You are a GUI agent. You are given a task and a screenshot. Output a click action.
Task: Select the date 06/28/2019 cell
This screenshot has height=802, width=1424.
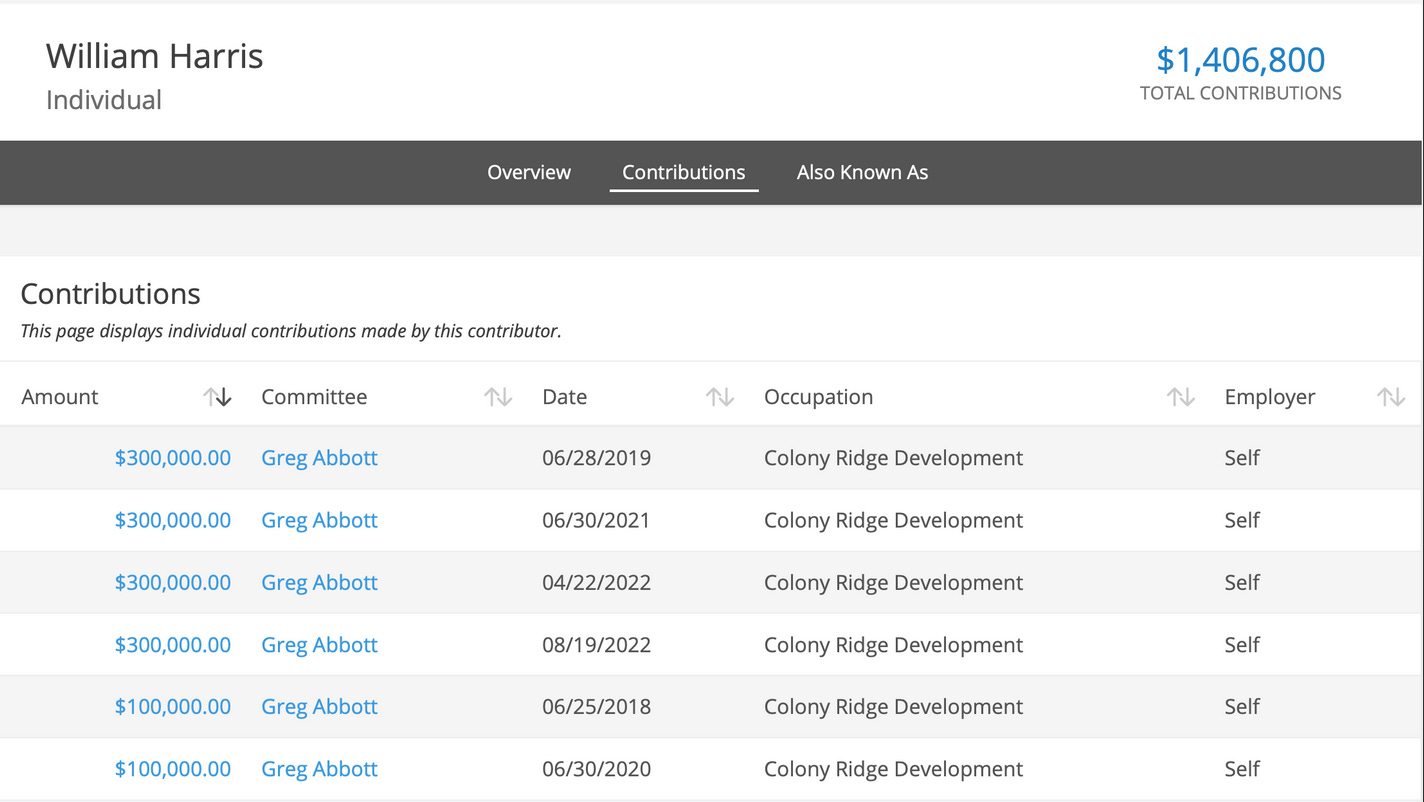(597, 458)
